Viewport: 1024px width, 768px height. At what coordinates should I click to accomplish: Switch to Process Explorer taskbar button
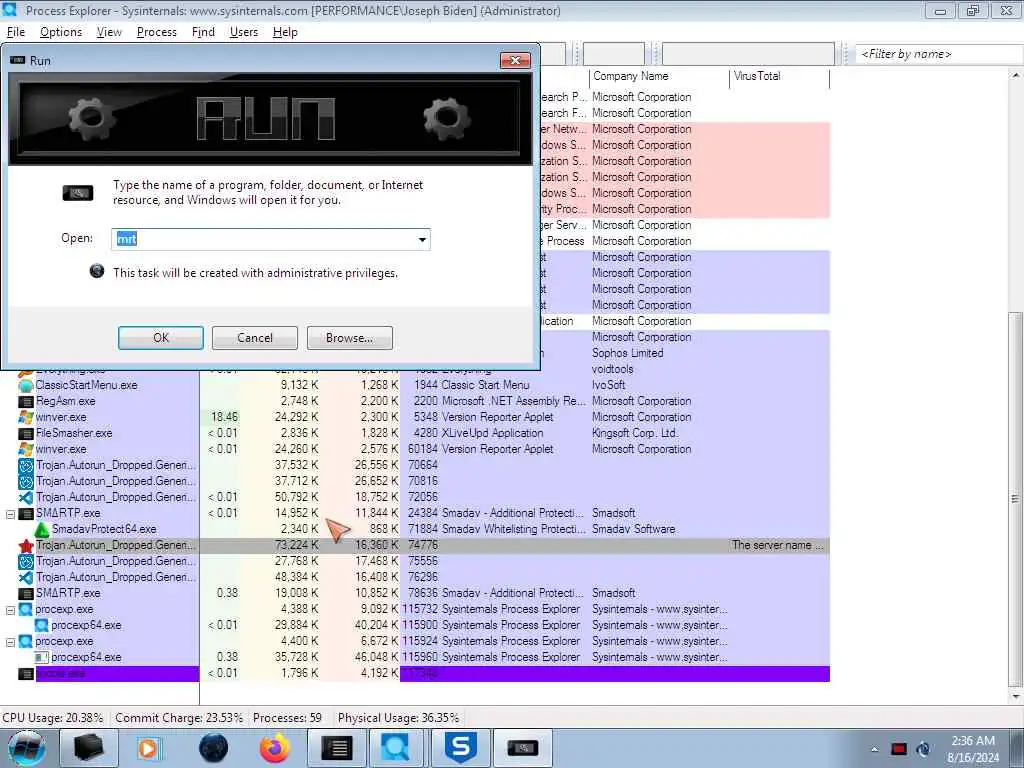pos(397,748)
